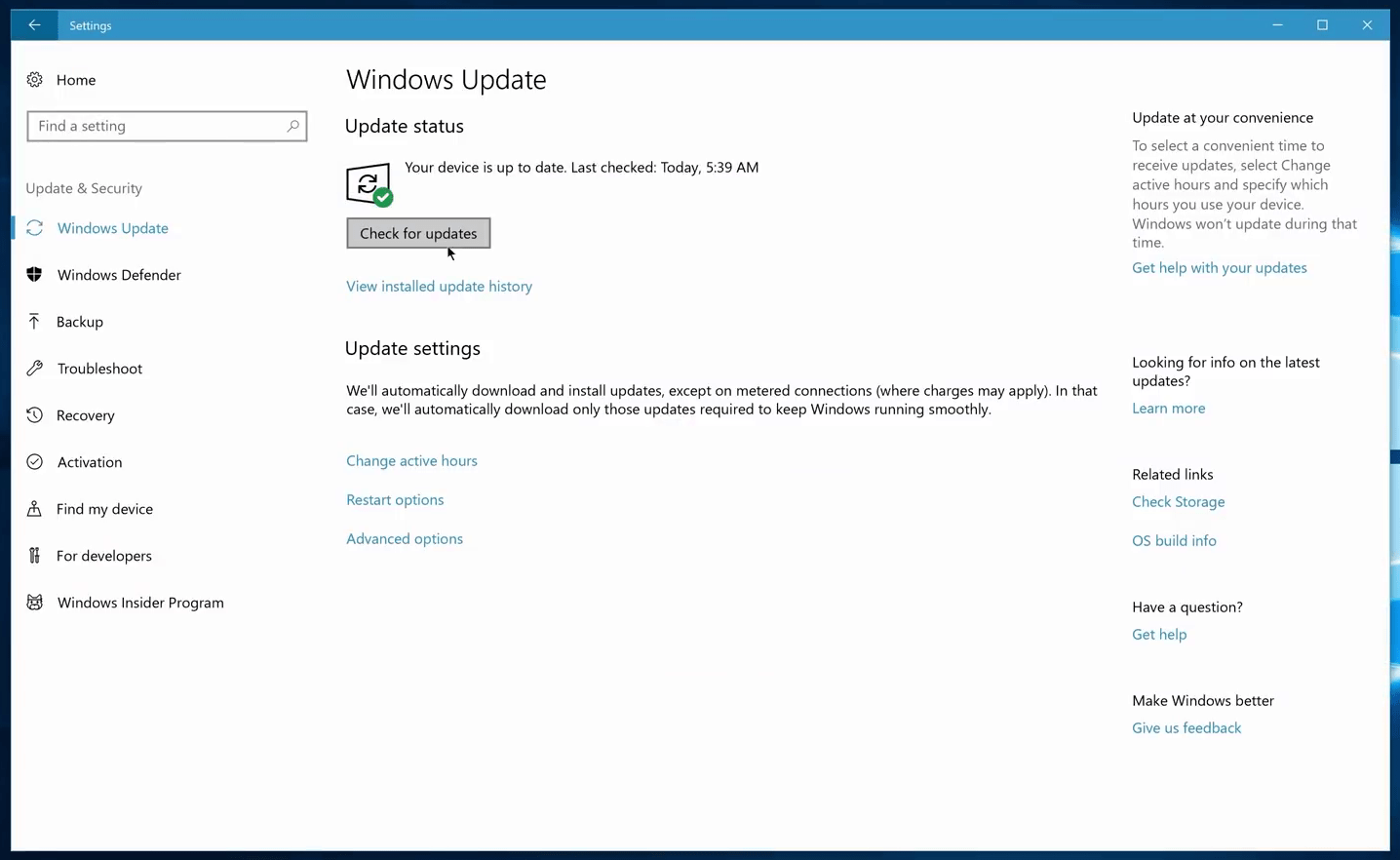
Task: Click 'Make Windows better' heading
Action: [x=1202, y=700]
